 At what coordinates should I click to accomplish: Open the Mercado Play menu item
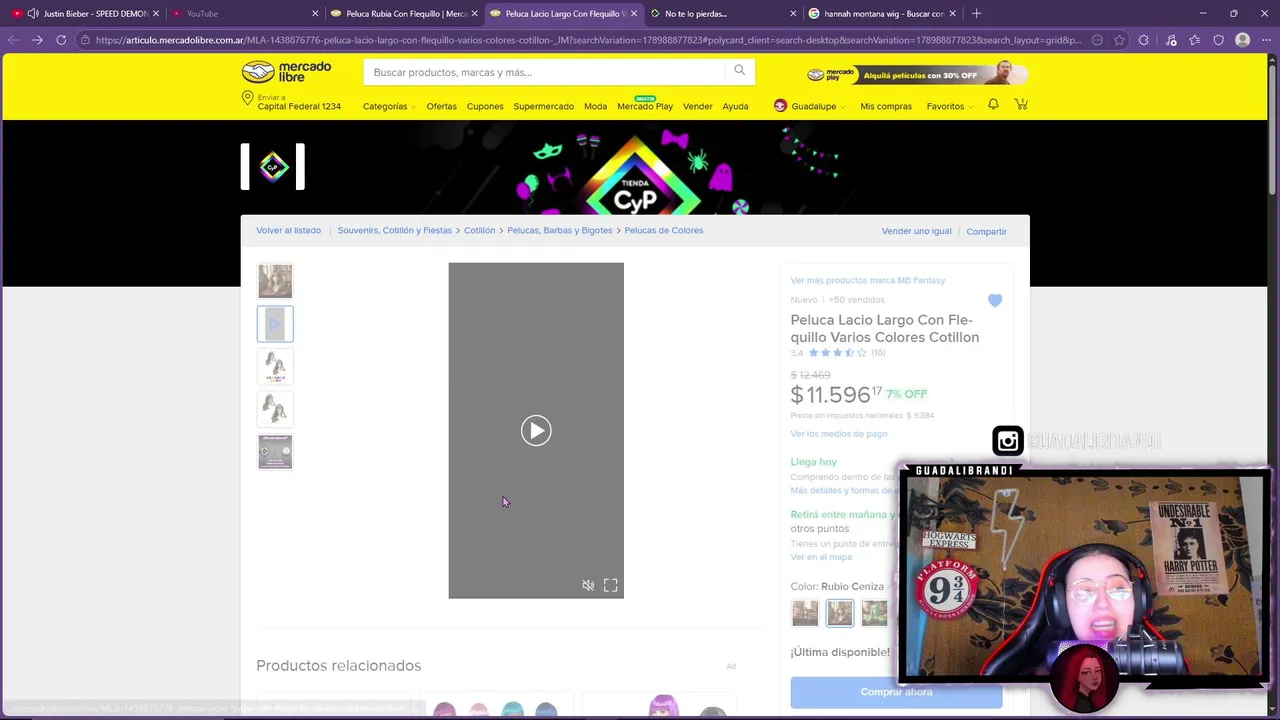tap(645, 106)
